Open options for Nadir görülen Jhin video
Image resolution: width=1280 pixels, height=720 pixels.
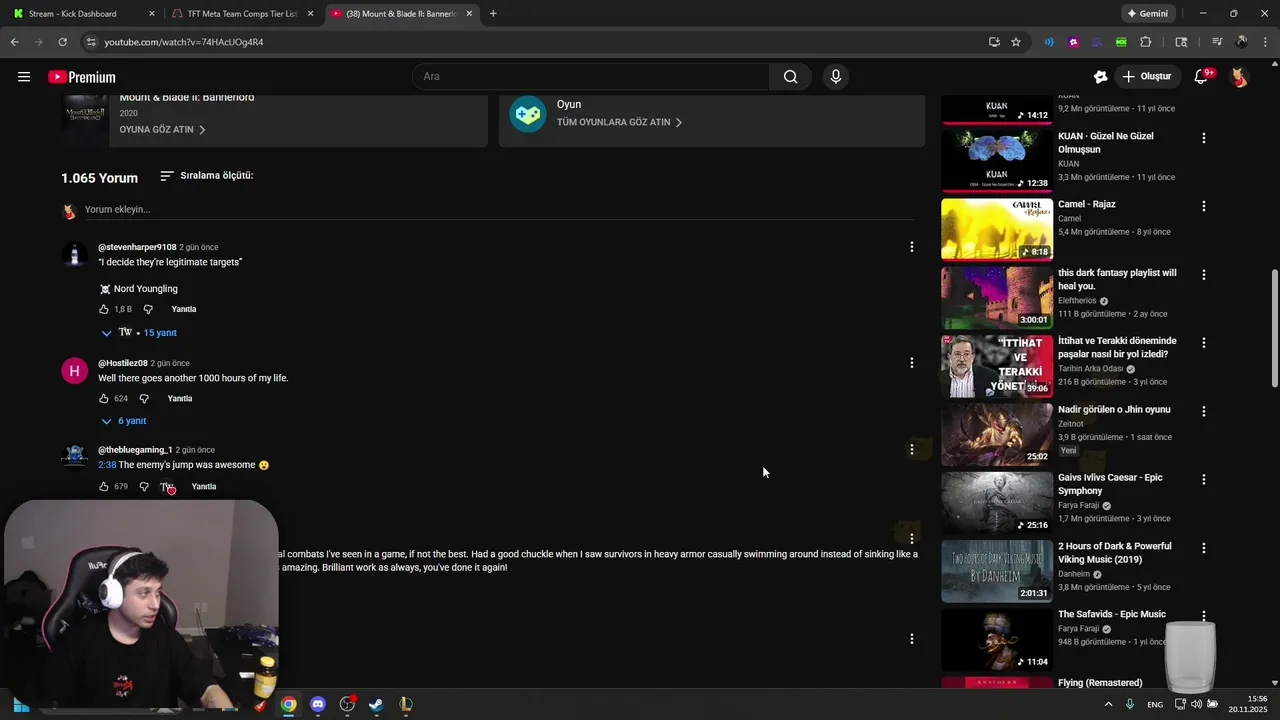(x=1204, y=411)
